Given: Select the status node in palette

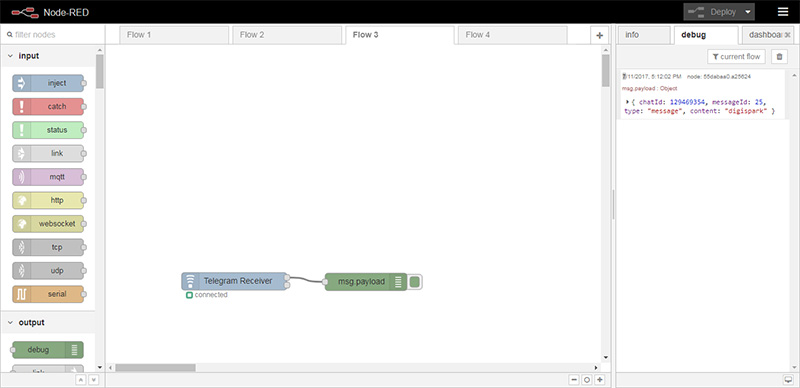Looking at the screenshot, I should coord(48,130).
